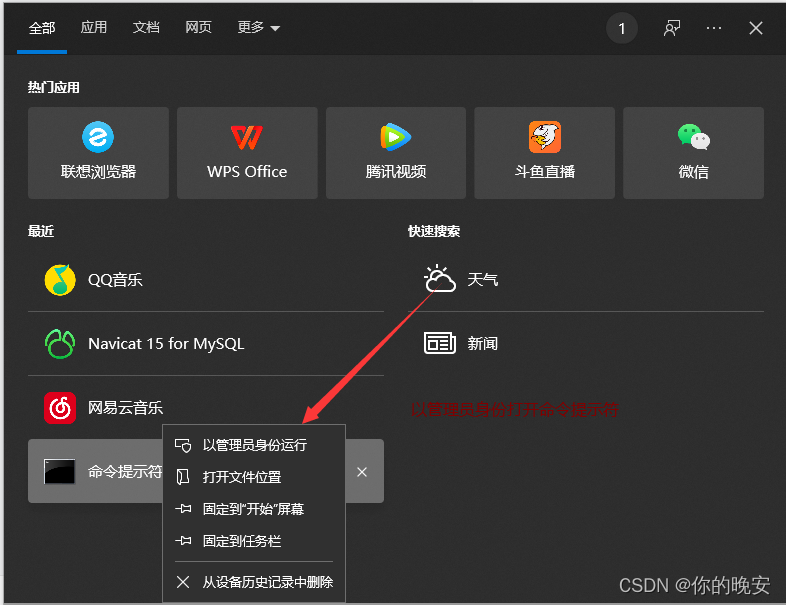Choose 以管理员身份运行 from context menu
The image size is (786, 605).
[x=254, y=445]
